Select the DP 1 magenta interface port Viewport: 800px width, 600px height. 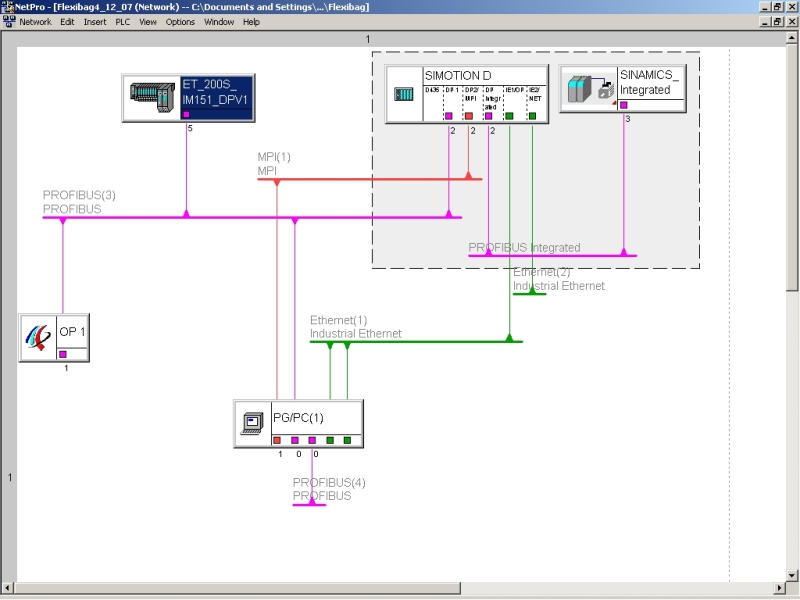[448, 116]
